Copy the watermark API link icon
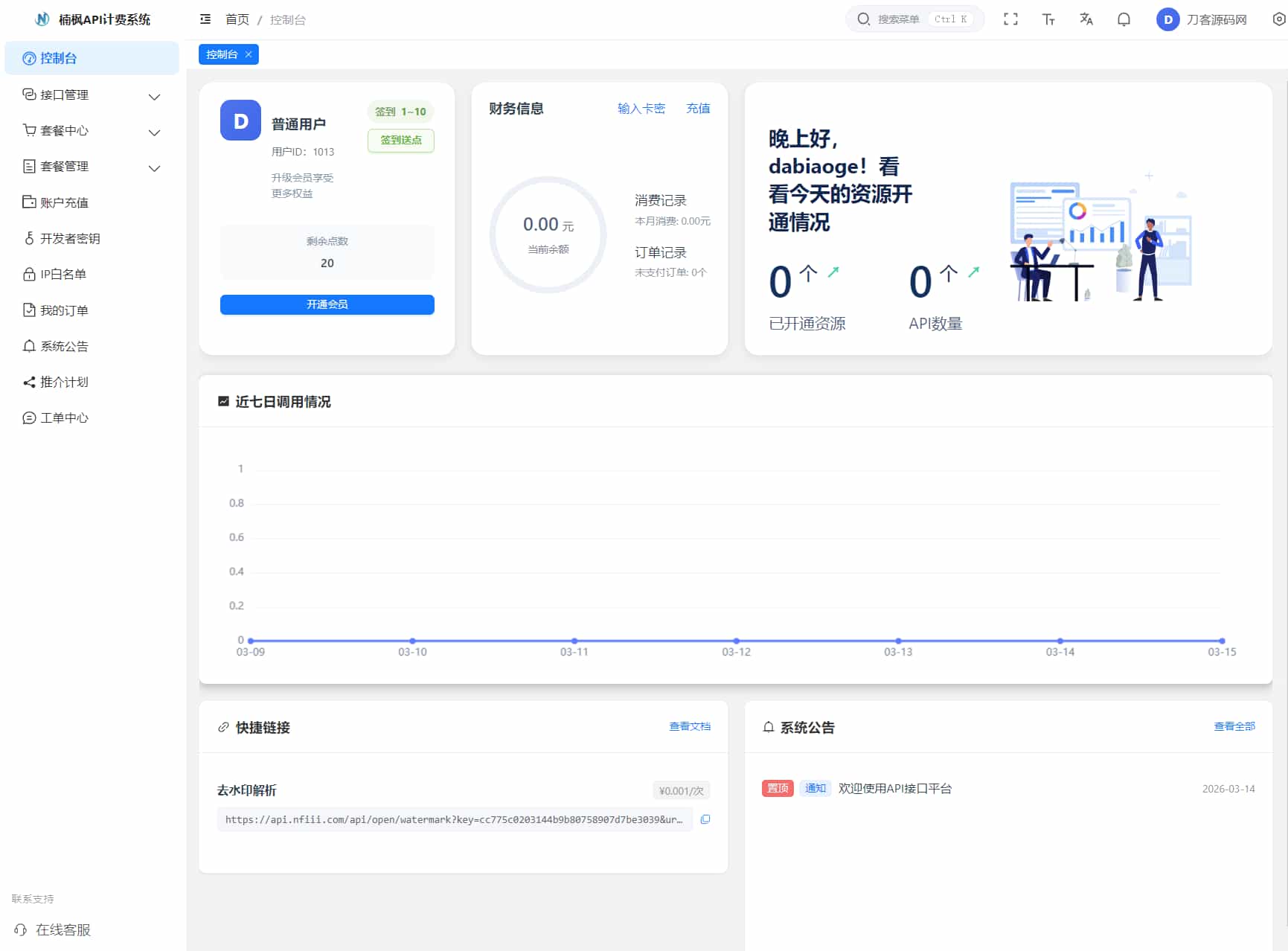 pyautogui.click(x=705, y=819)
